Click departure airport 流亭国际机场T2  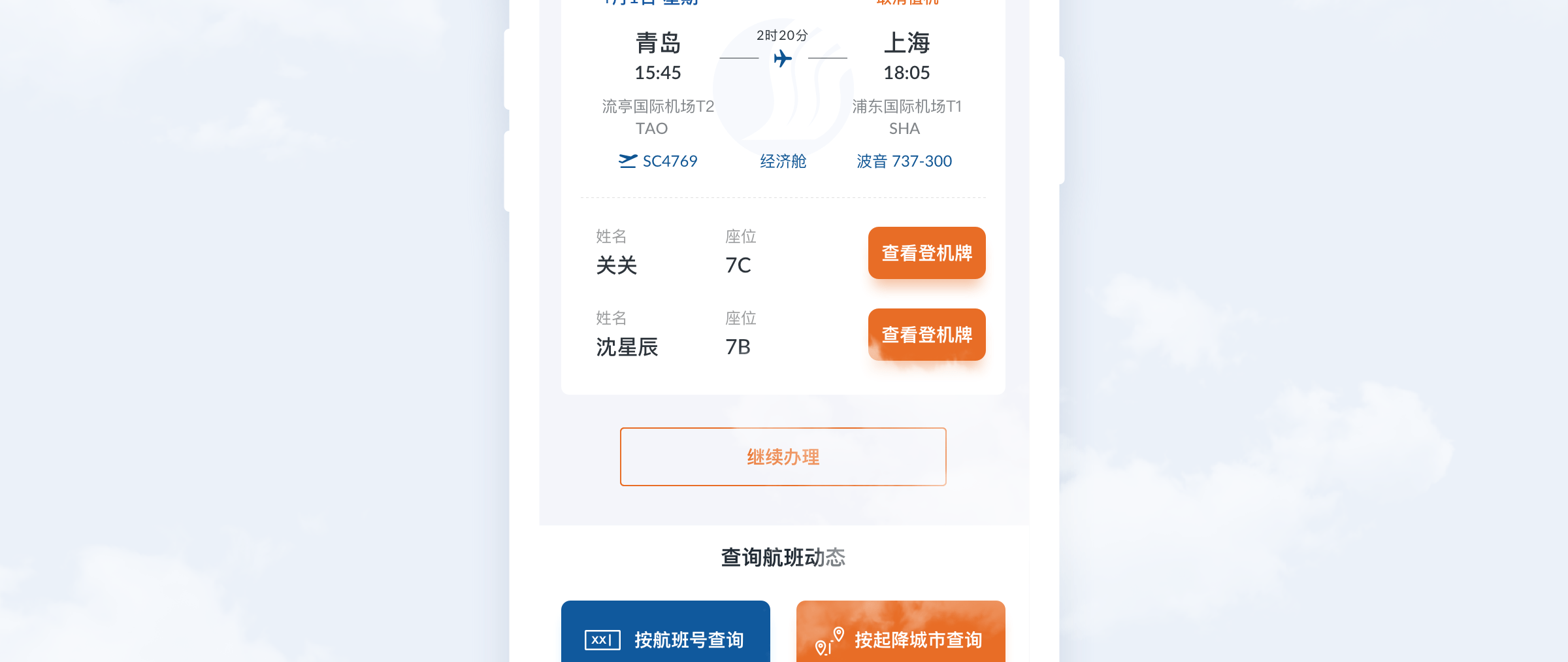tap(658, 106)
